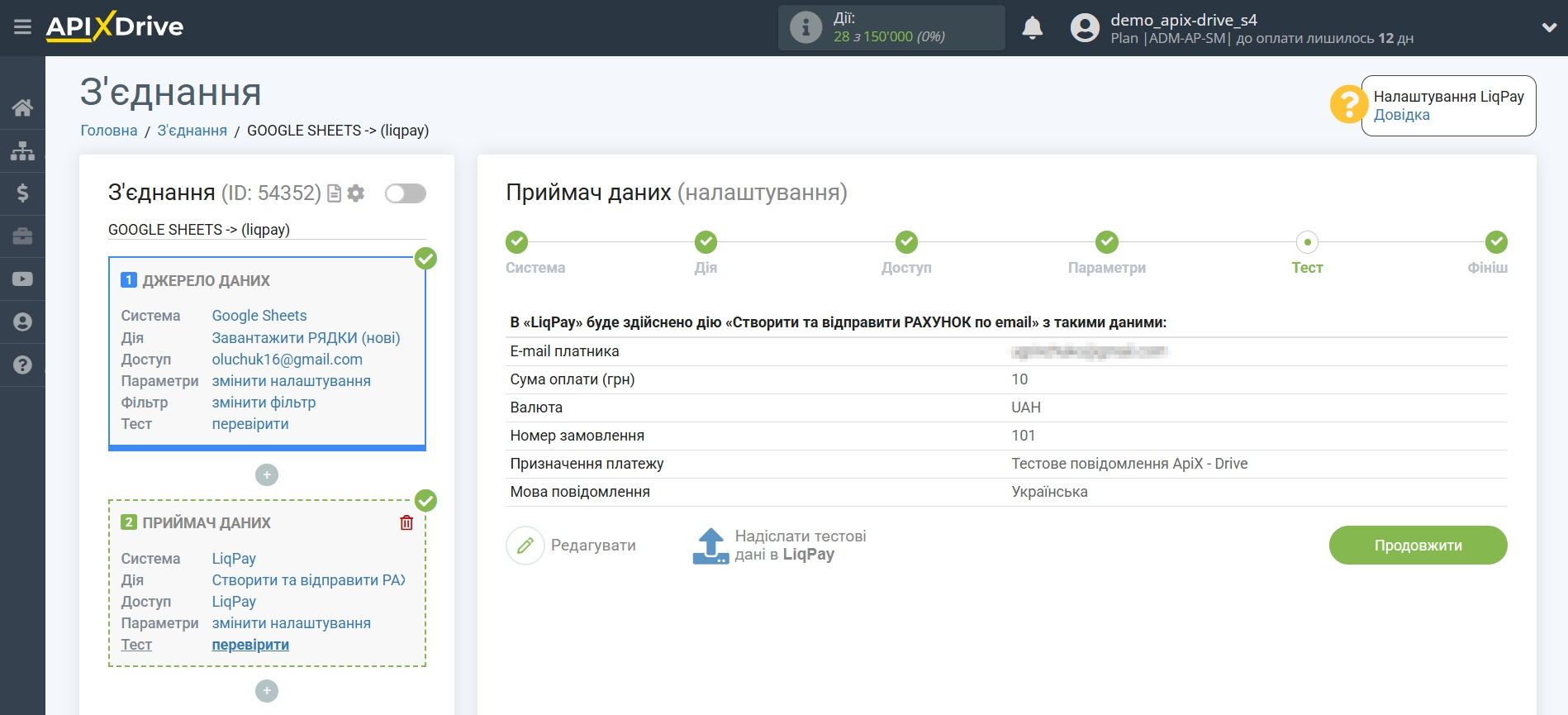Viewport: 1568px width, 715px height.
Task: Click the orange help question mark icon
Action: point(1348,105)
